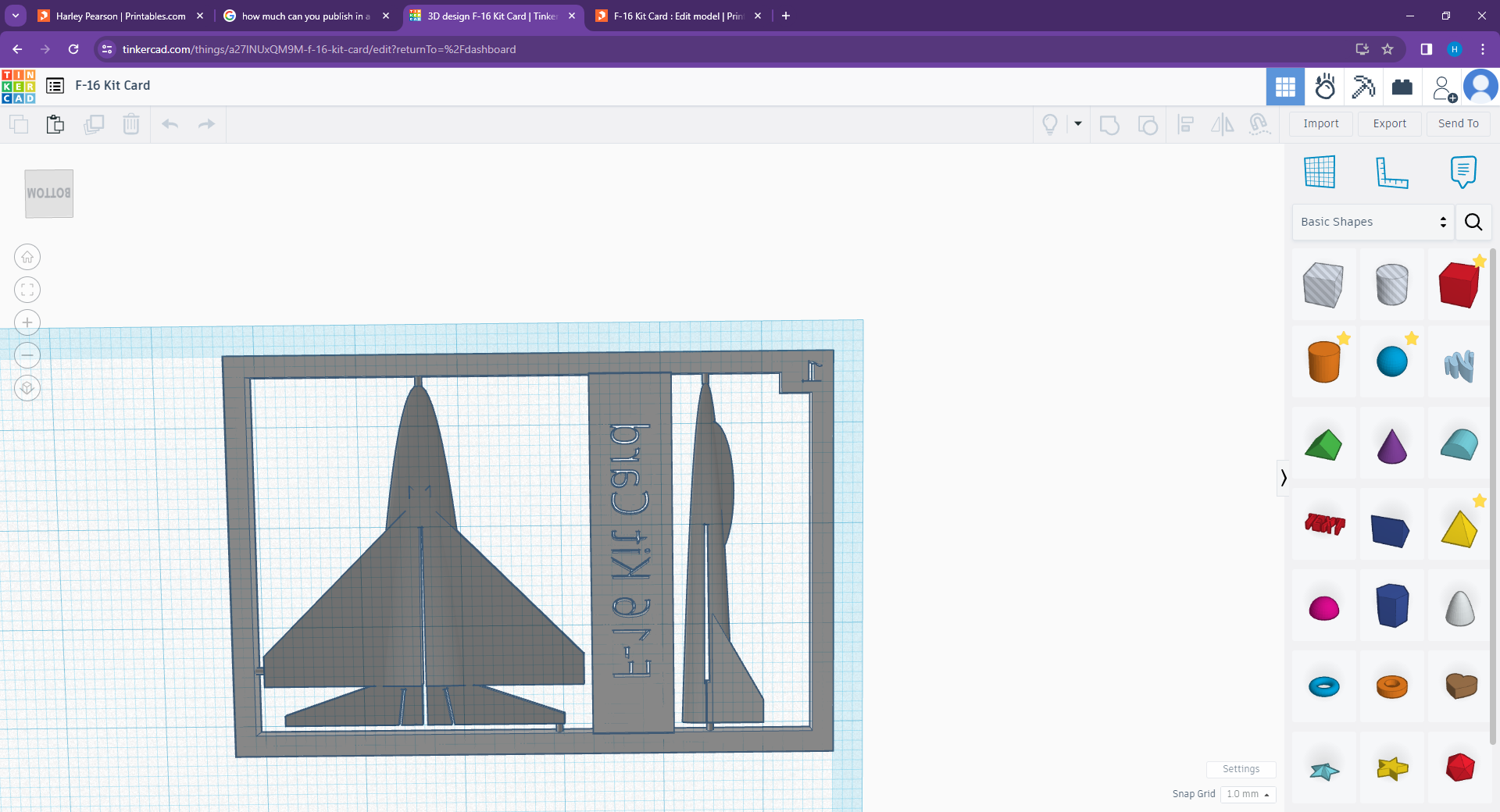
Task: Click the Tinkercad logo
Action: 18,86
